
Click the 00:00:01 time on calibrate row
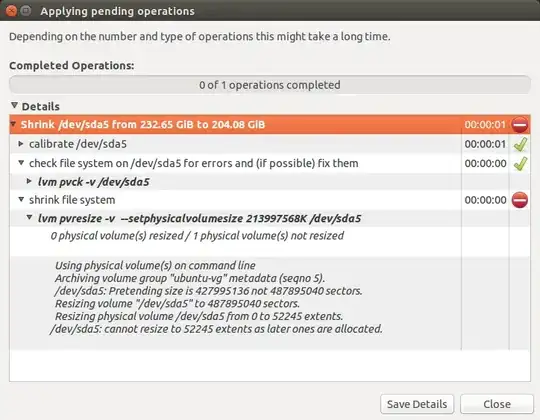click(x=485, y=144)
